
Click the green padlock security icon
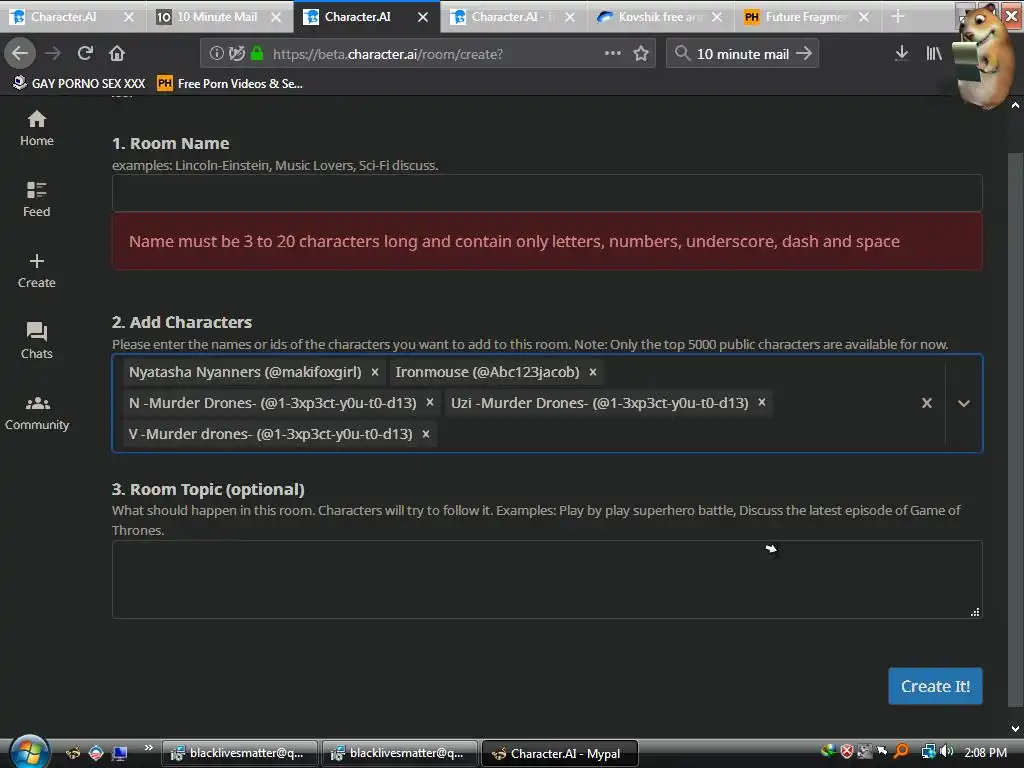(257, 54)
